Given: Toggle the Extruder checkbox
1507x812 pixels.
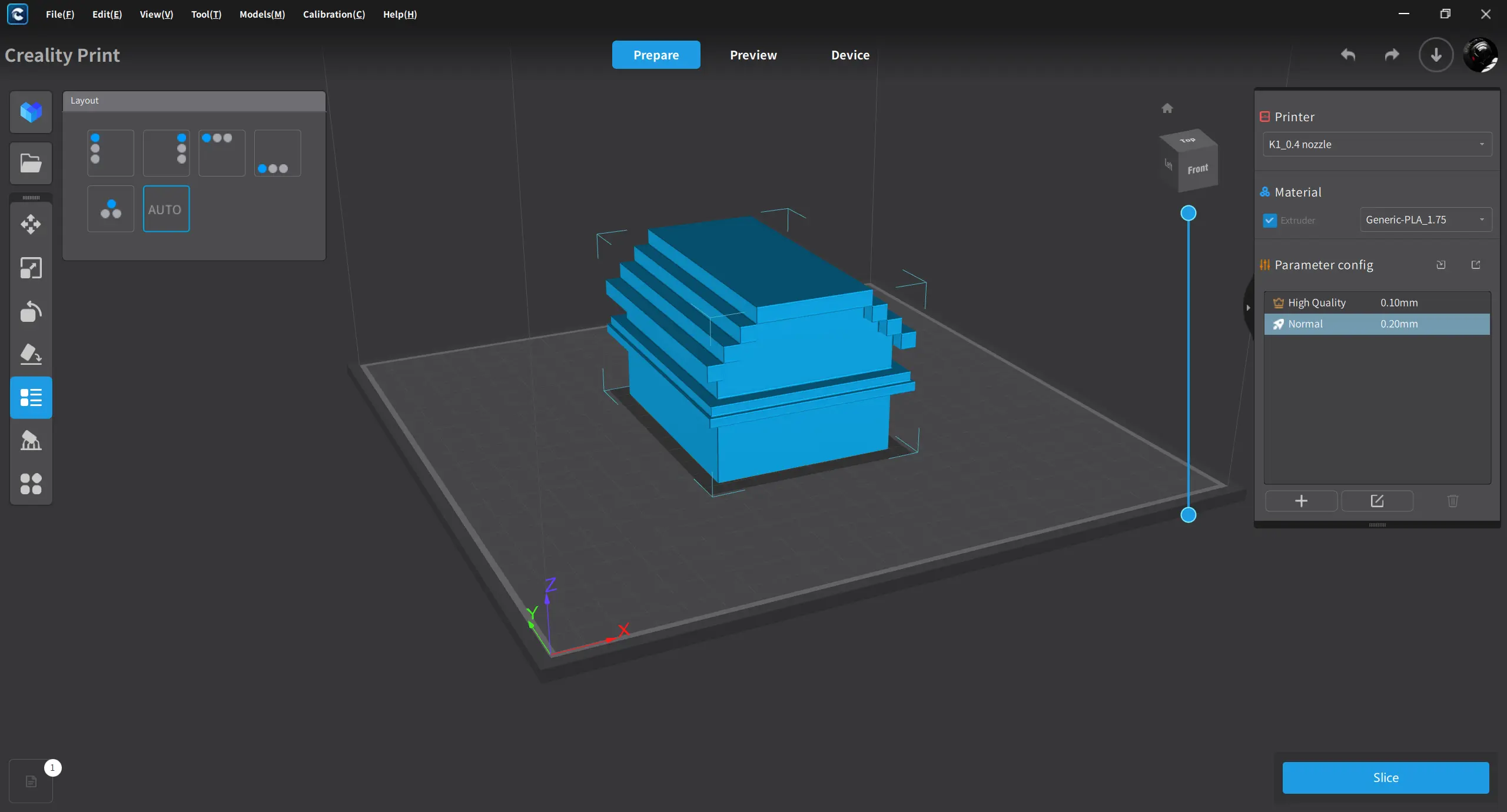Looking at the screenshot, I should (x=1270, y=220).
